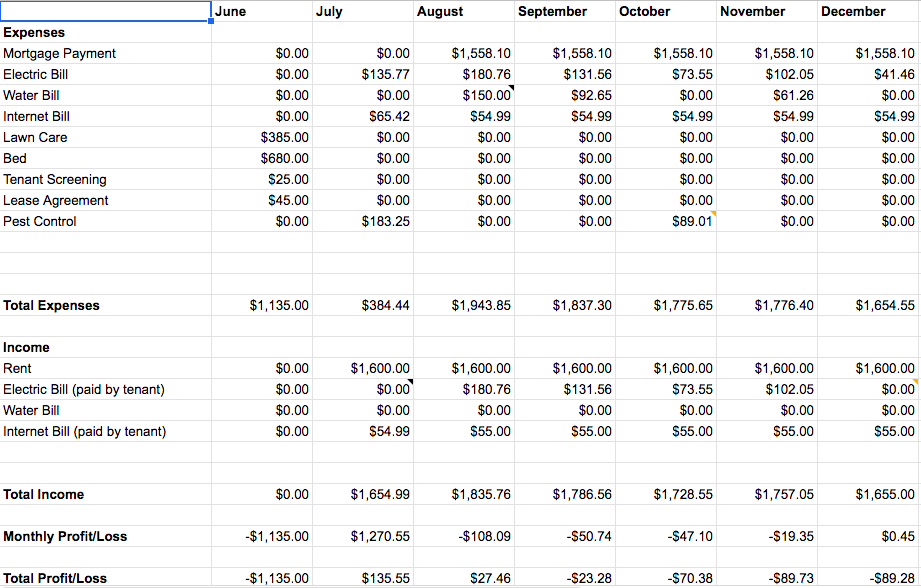Select the Total Income row label
This screenshot has width=921, height=588.
tap(43, 495)
